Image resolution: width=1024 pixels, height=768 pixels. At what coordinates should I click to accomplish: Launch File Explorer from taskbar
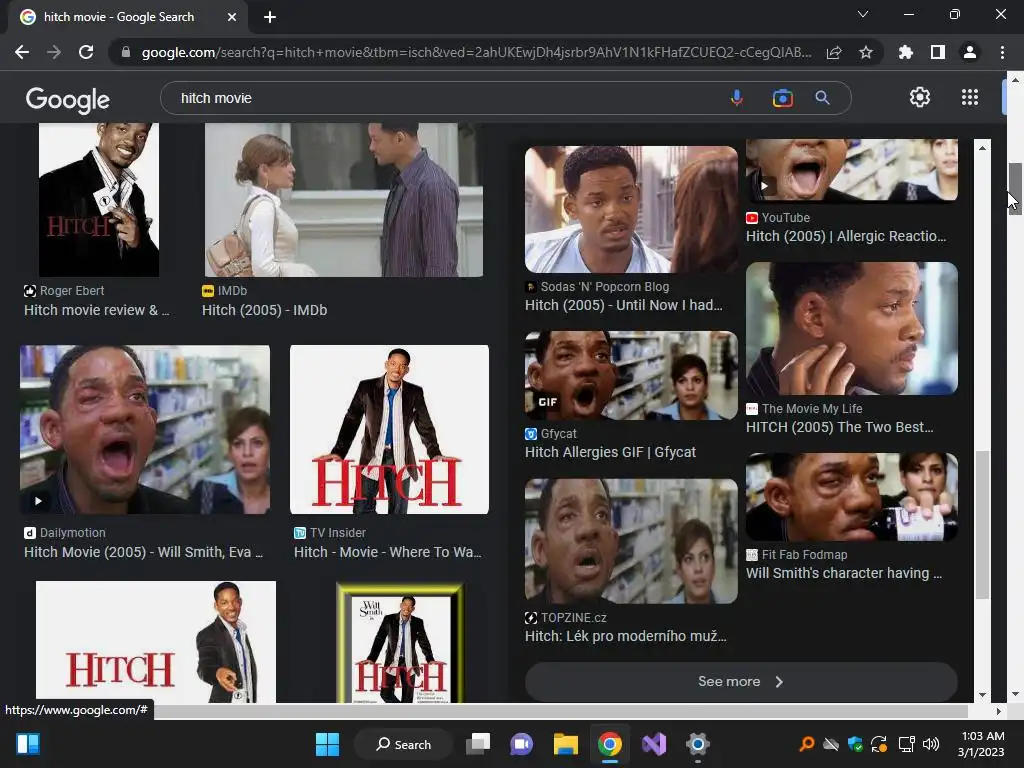[x=566, y=744]
